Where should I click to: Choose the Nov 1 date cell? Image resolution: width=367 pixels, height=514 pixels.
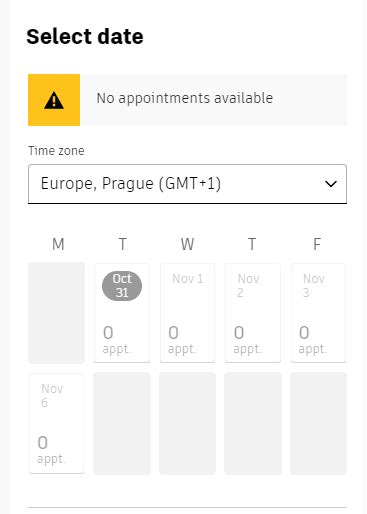pyautogui.click(x=187, y=313)
